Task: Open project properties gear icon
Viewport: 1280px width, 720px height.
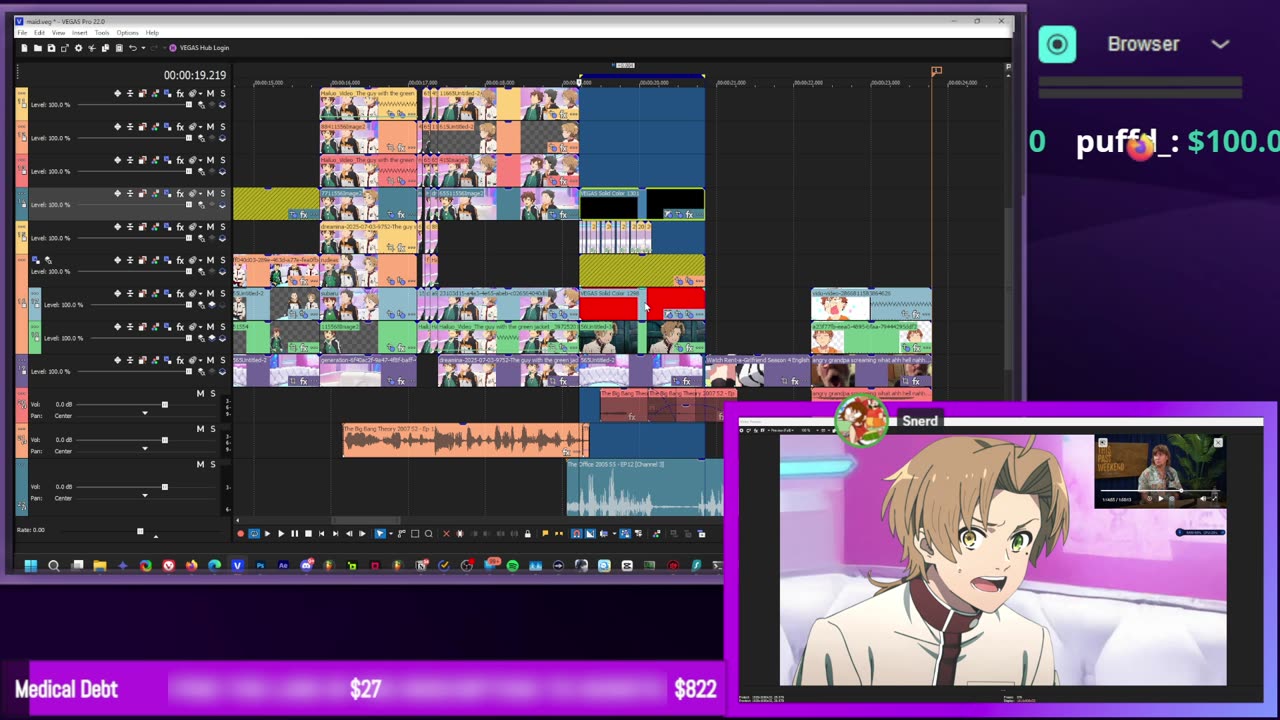Action: tap(78, 48)
